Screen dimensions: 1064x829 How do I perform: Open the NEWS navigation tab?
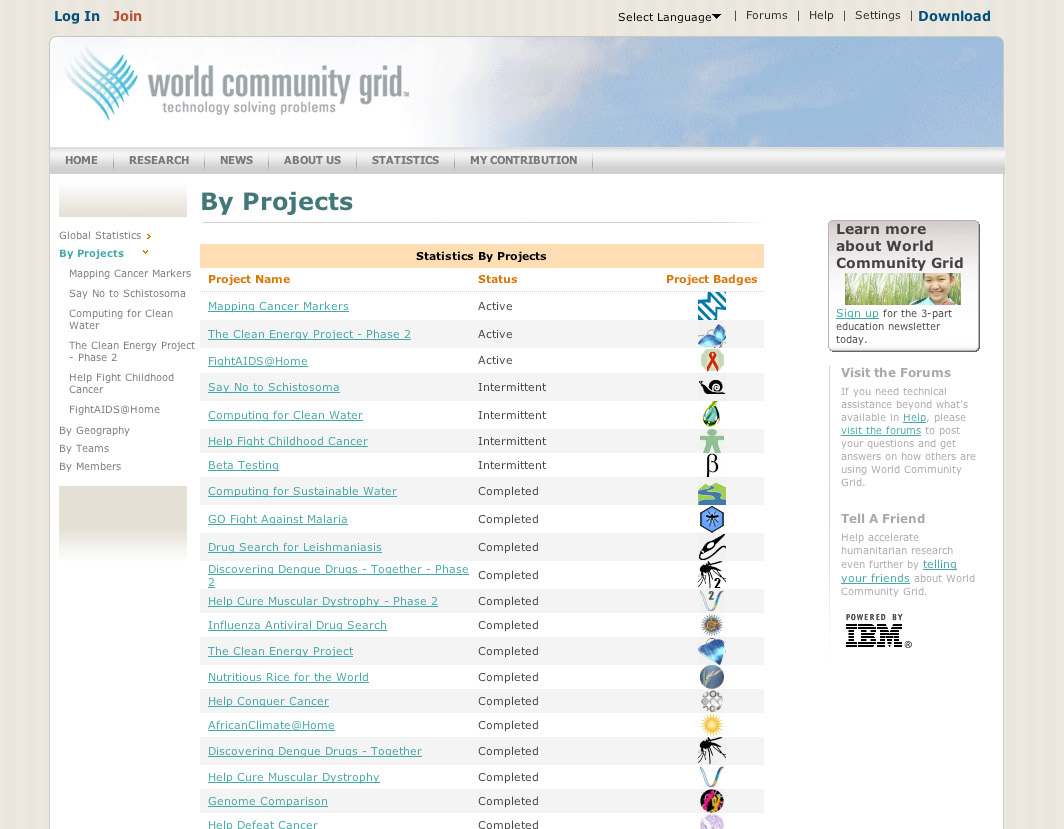[x=236, y=160]
